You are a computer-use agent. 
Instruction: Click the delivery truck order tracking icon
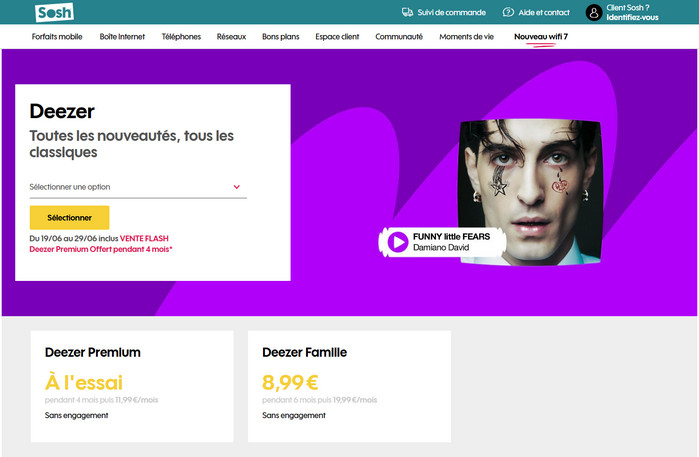coord(407,12)
